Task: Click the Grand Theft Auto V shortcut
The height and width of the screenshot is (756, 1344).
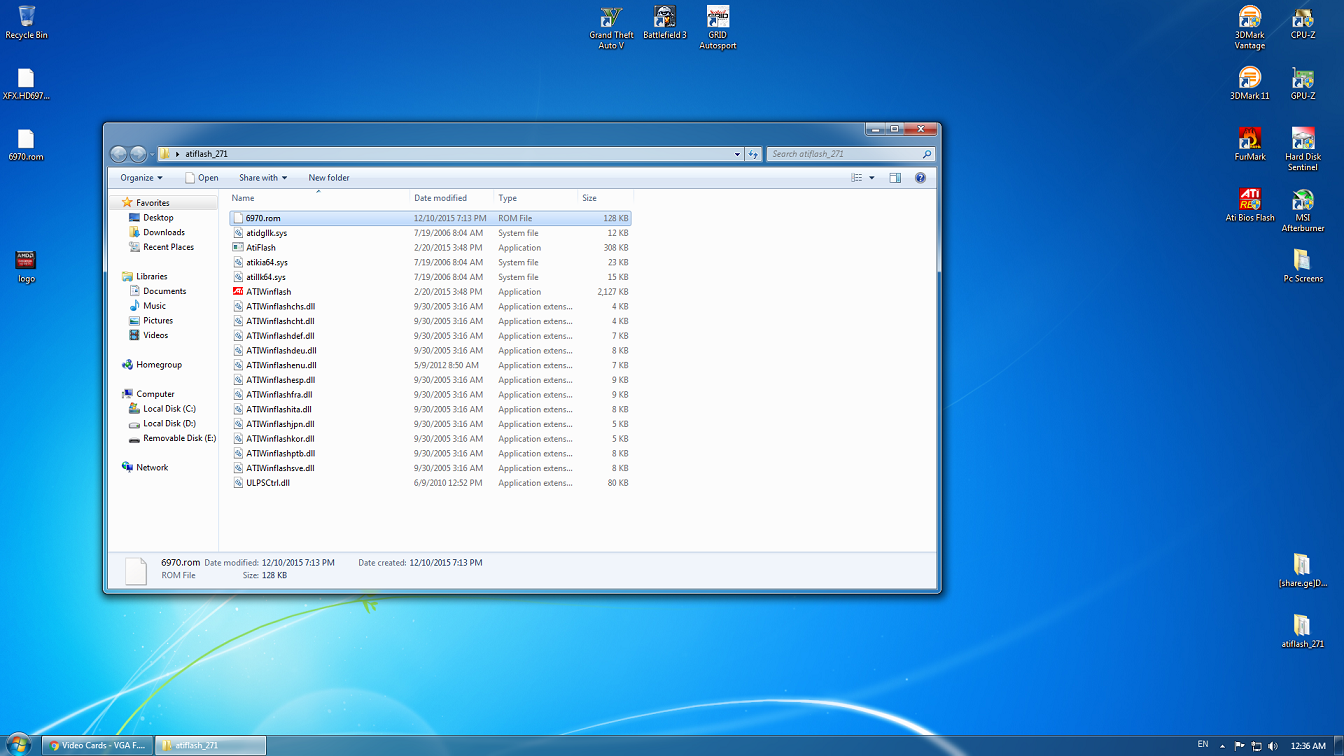Action: (x=611, y=18)
